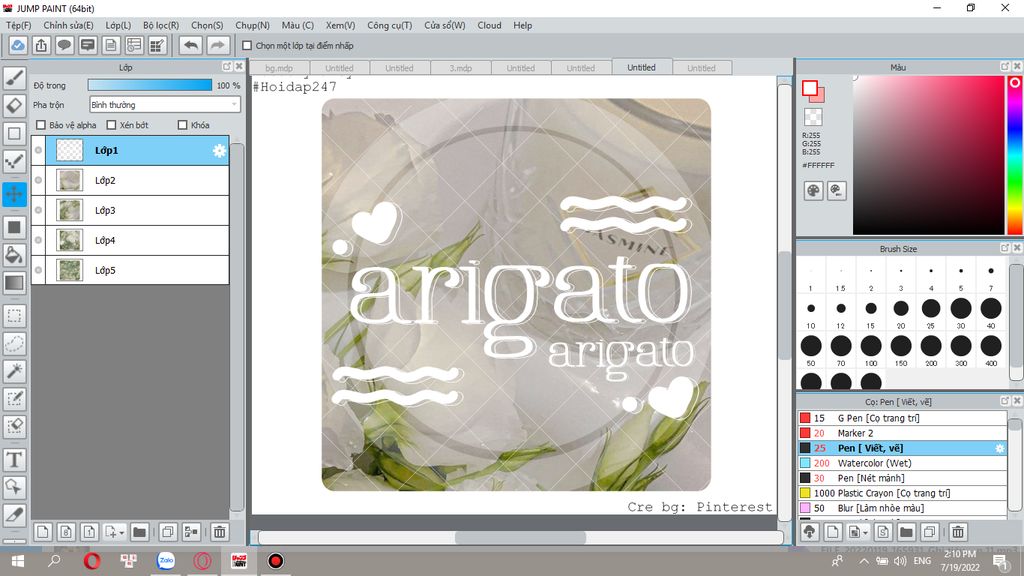The image size is (1024, 576).
Task: Select the Eyedropper tool
Action: [14, 515]
